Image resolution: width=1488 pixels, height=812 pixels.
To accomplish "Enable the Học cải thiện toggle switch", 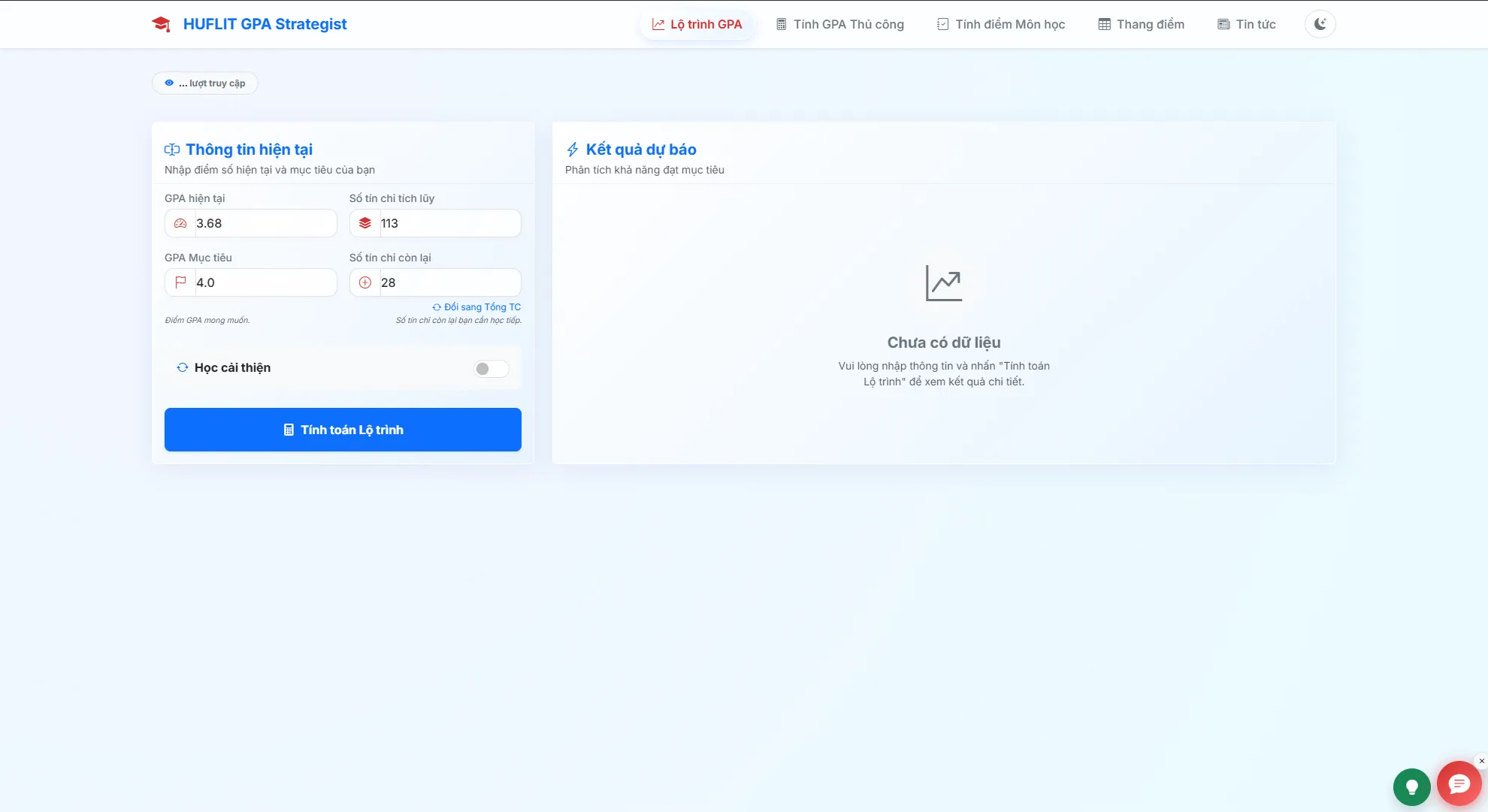I will pyautogui.click(x=490, y=368).
